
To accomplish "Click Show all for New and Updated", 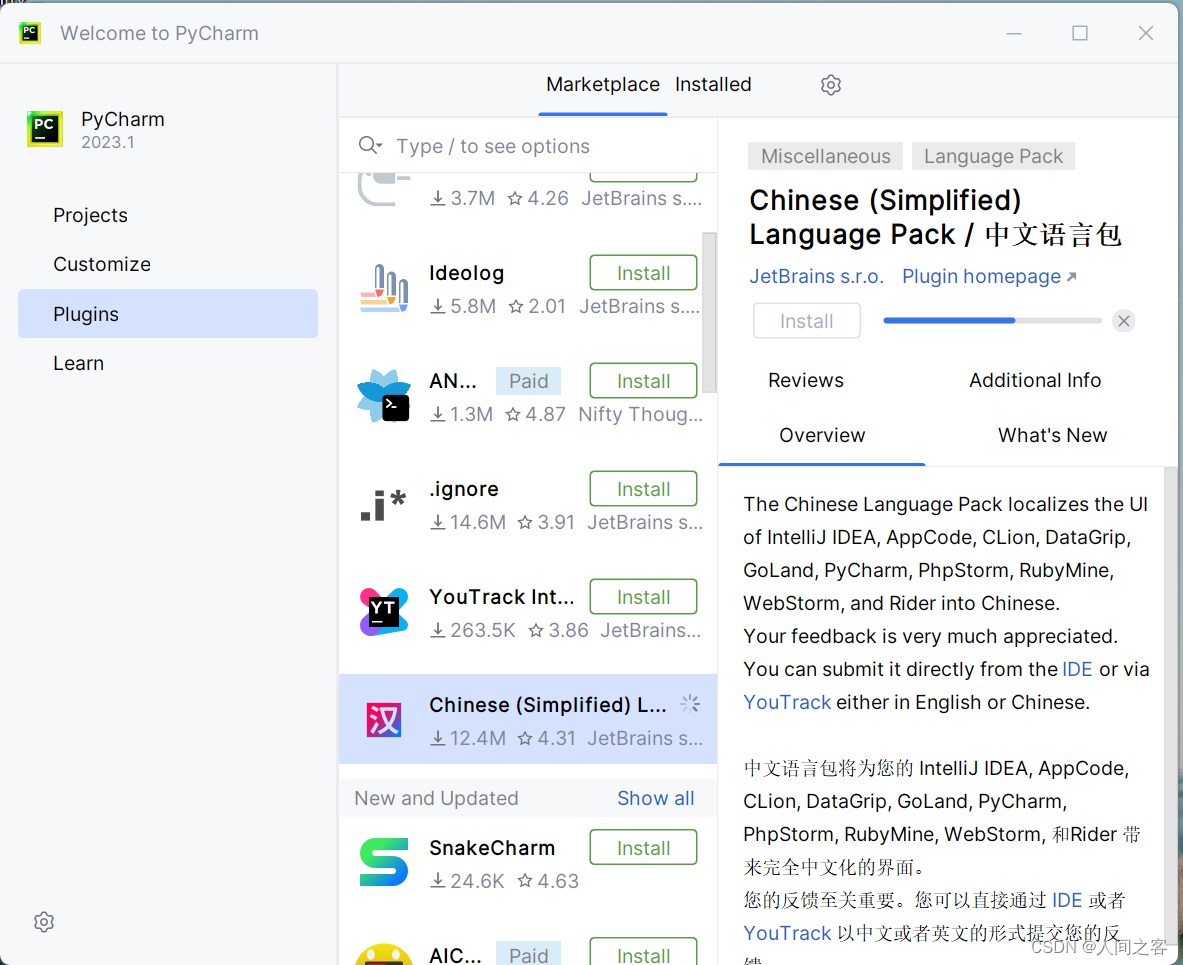I will coord(656,798).
